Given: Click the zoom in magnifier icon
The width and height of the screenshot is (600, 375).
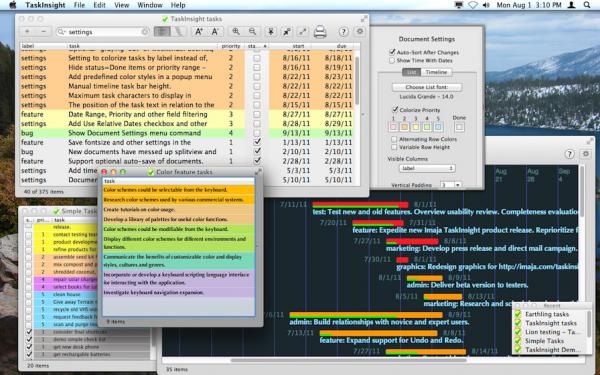Looking at the screenshot, I should point(236,32).
